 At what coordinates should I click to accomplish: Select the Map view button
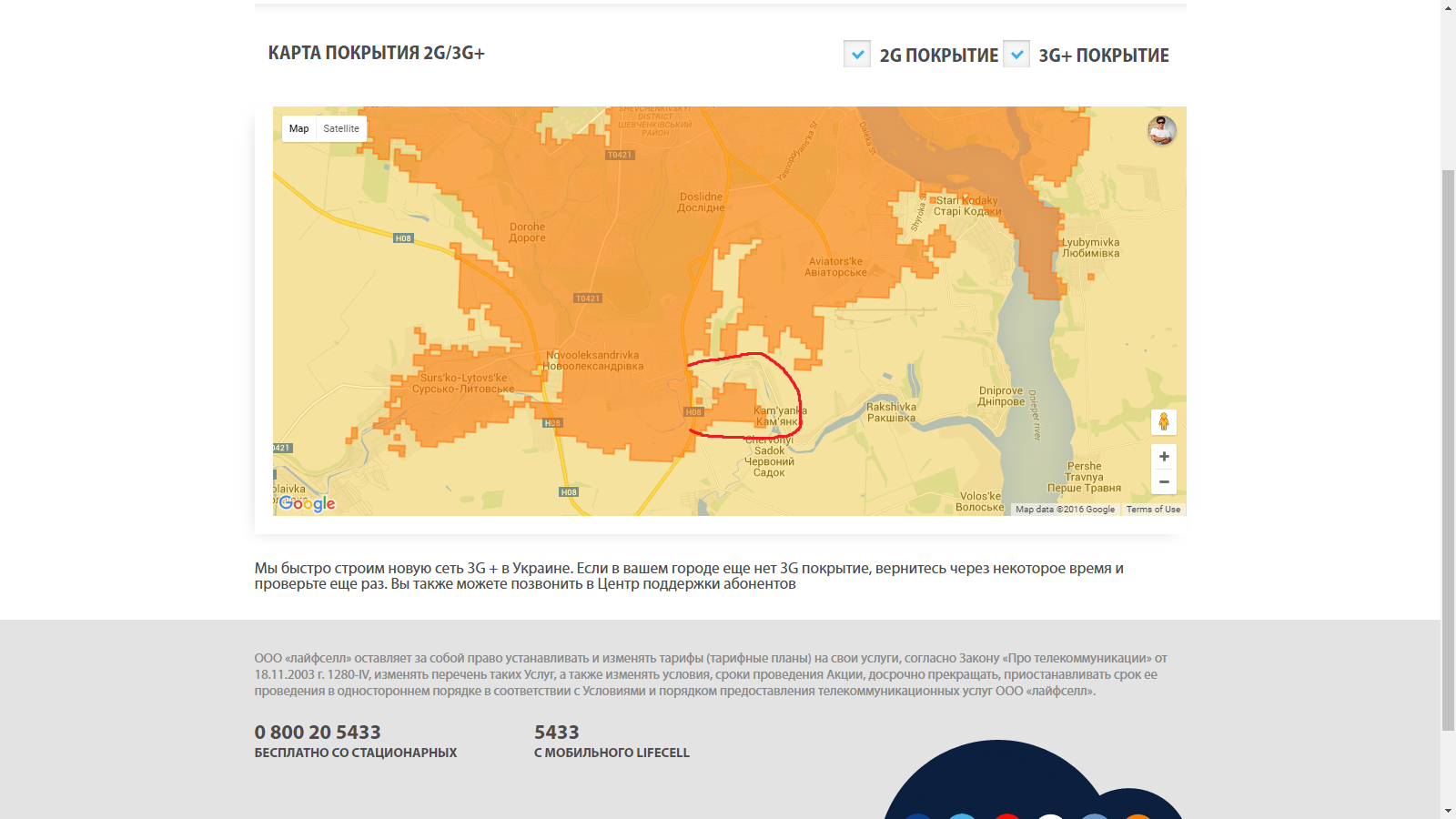pyautogui.click(x=298, y=128)
